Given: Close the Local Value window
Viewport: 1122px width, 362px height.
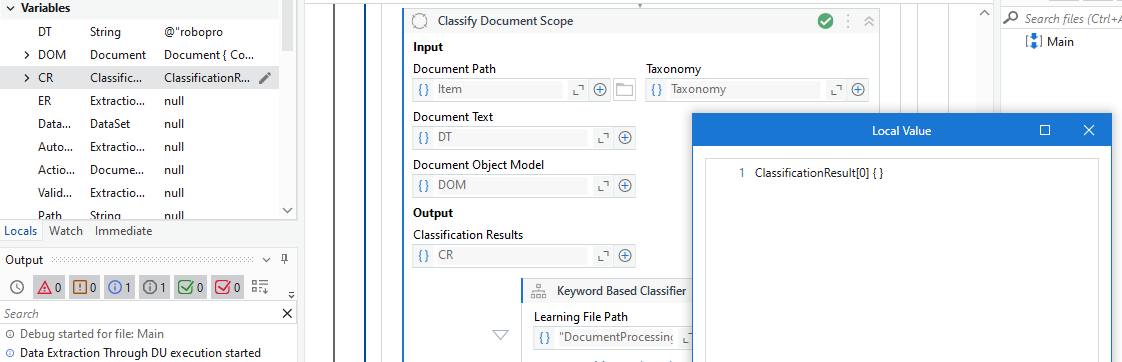Looking at the screenshot, I should pyautogui.click(x=1089, y=130).
